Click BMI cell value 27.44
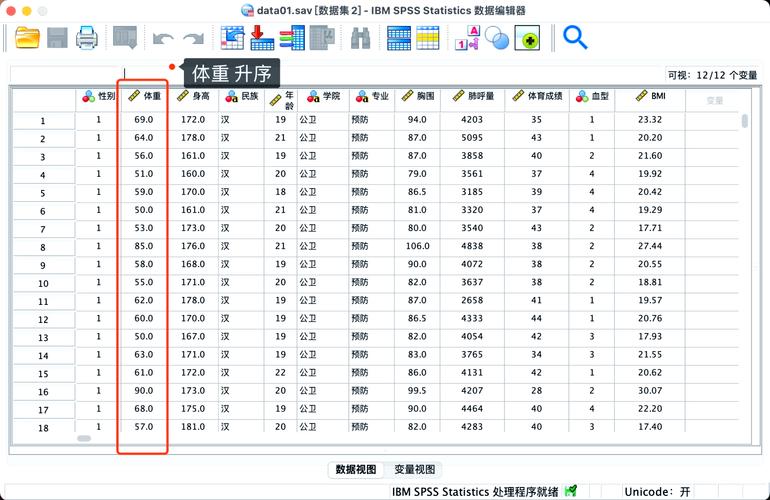 [650, 246]
